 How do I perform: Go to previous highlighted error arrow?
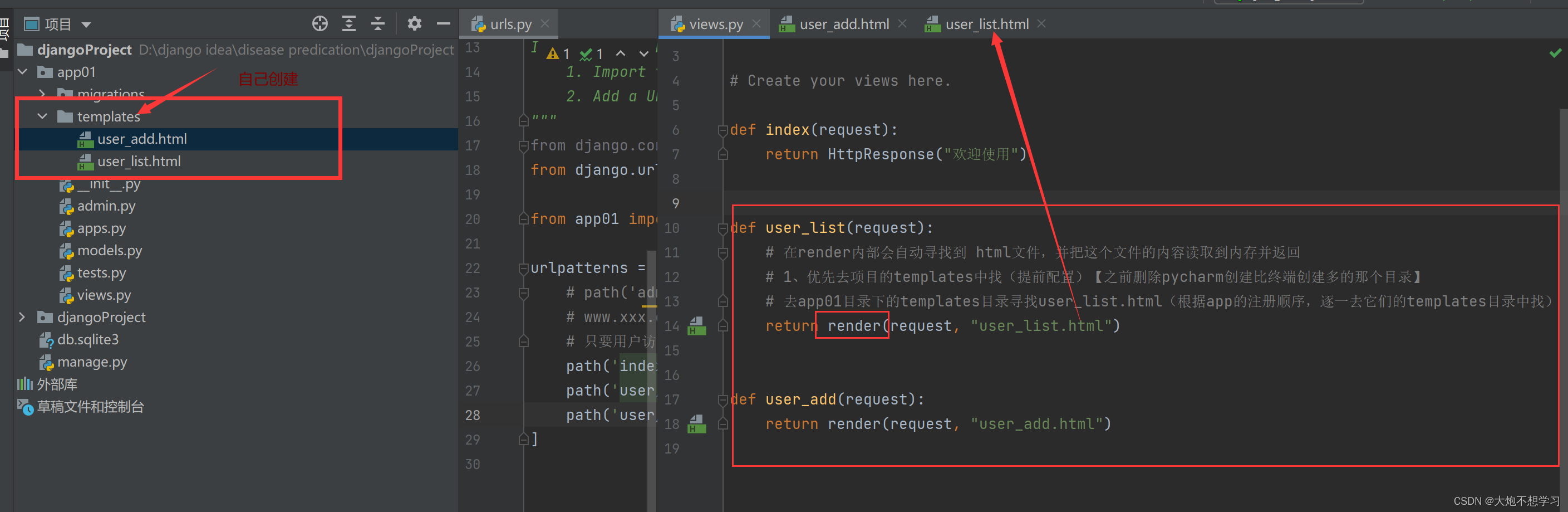(x=620, y=54)
